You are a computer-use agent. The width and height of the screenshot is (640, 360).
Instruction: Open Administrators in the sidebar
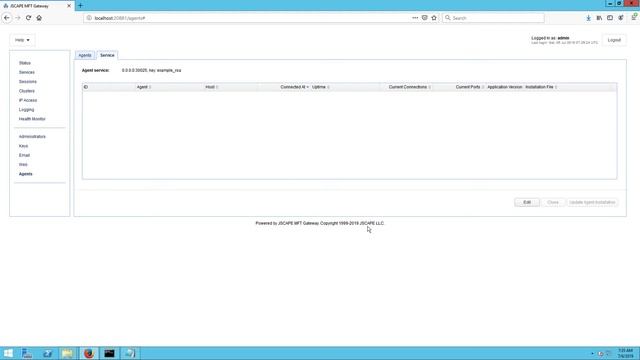(32, 137)
